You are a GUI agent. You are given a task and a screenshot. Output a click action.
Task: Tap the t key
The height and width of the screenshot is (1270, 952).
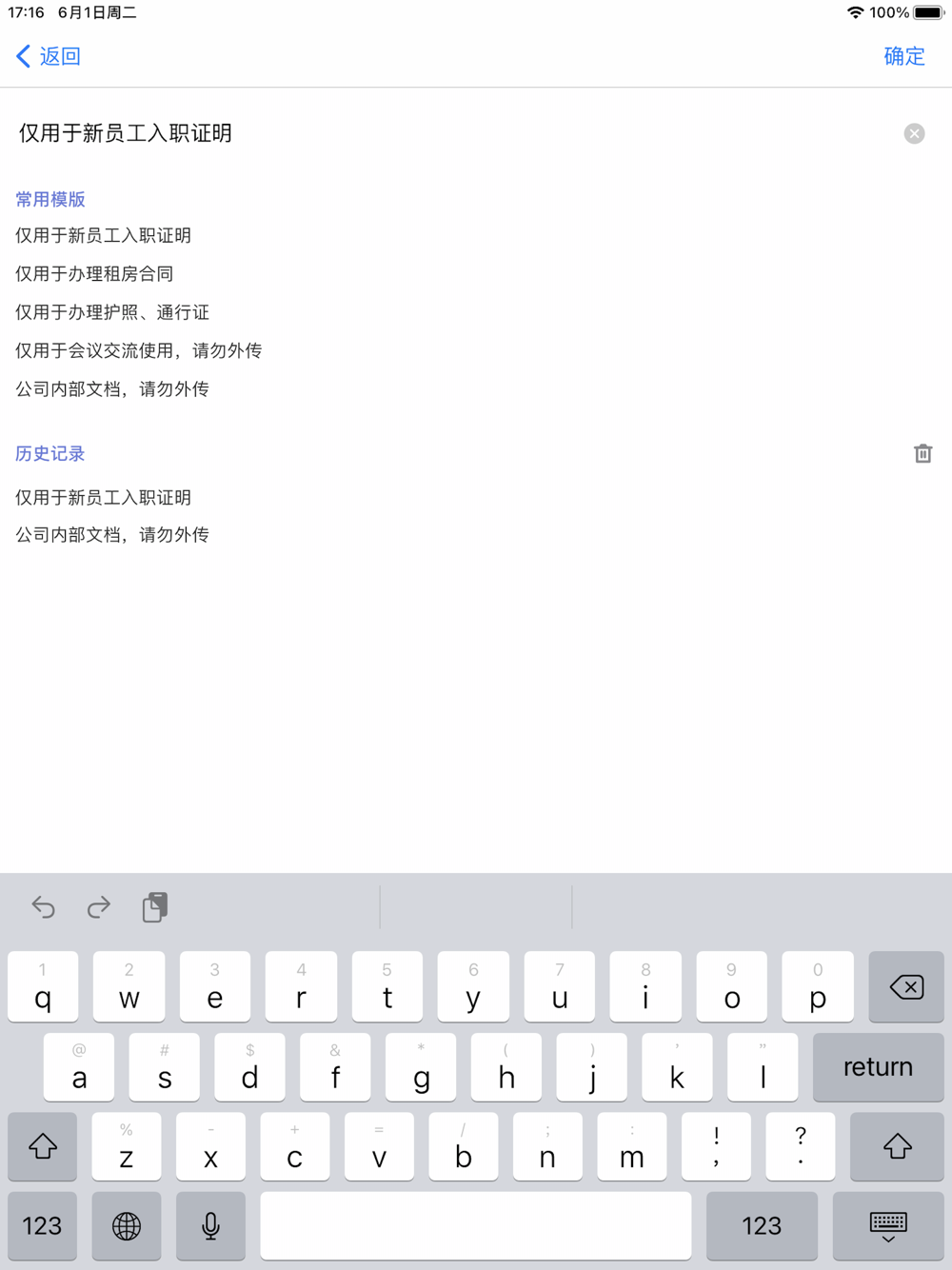point(387,986)
